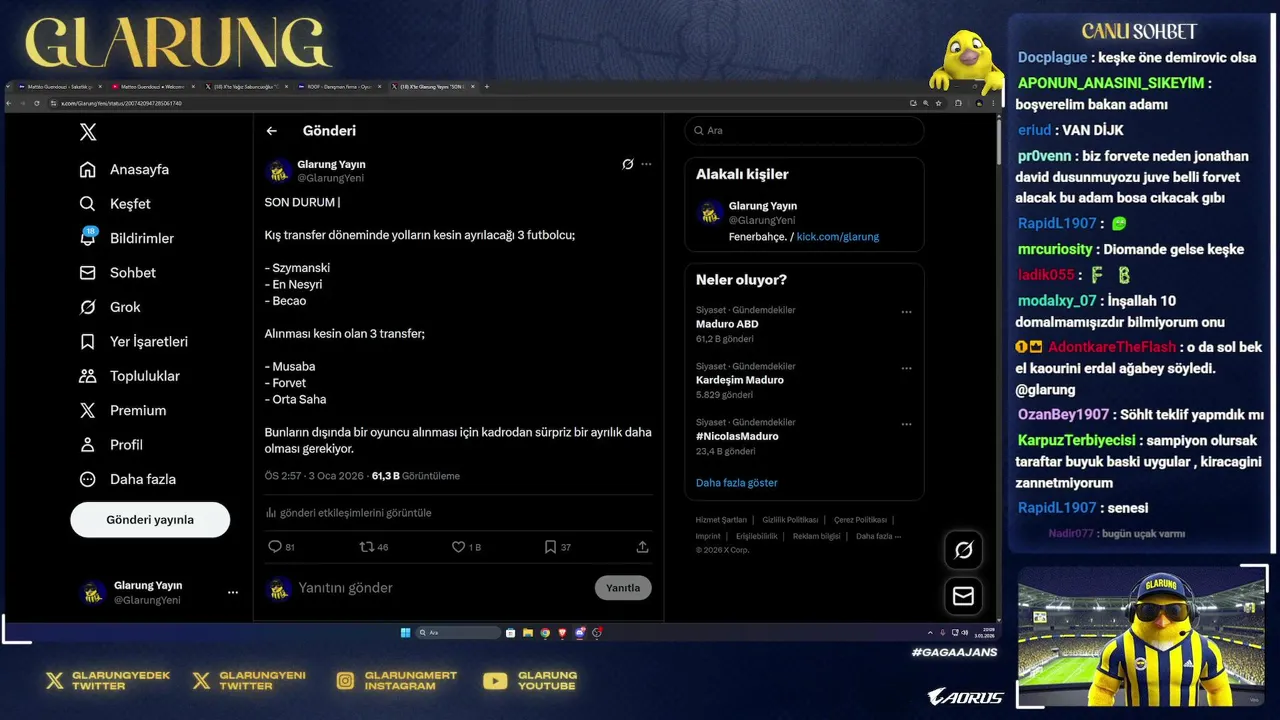
Task: Open more options for Maduro ABD trend
Action: 906,312
